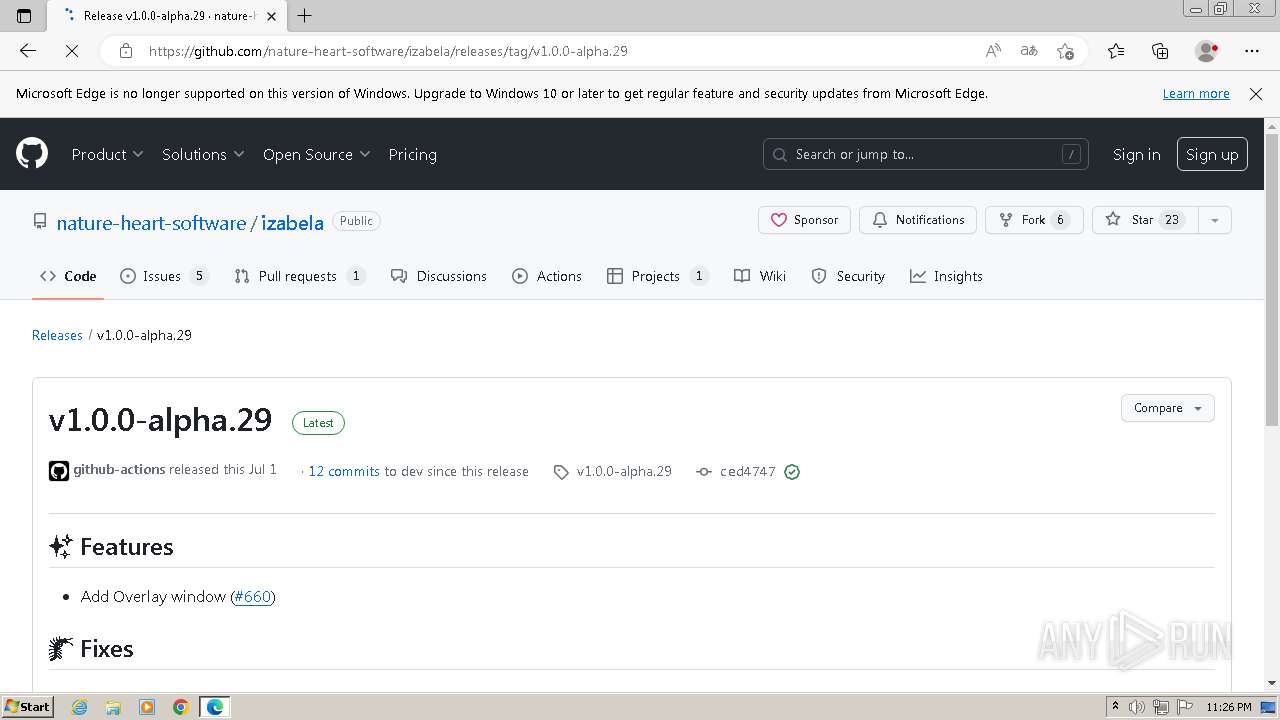Viewport: 1280px width, 720px height.
Task: Open the 12 commits link
Action: click(344, 471)
